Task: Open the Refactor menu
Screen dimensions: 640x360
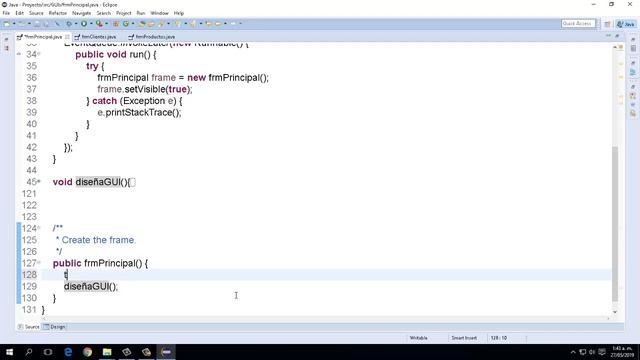Action: click(58, 13)
